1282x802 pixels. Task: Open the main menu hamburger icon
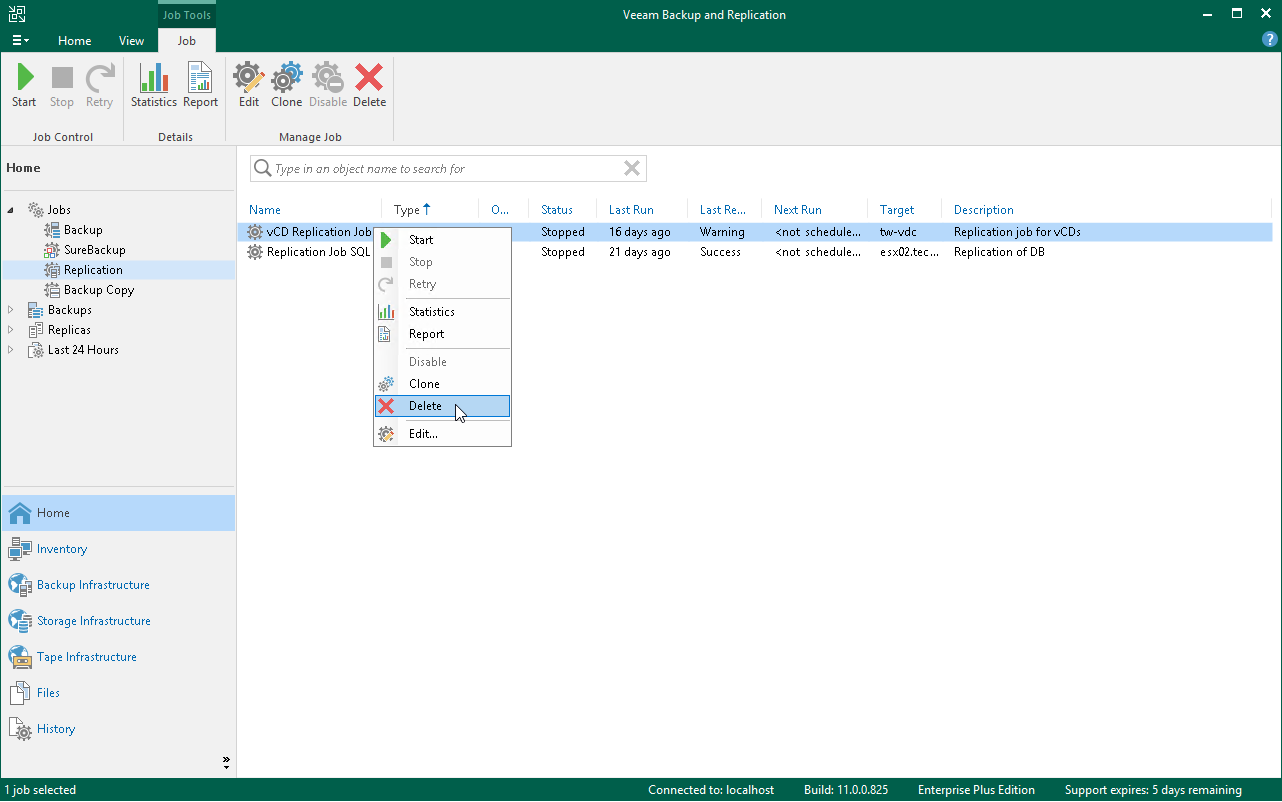(19, 39)
